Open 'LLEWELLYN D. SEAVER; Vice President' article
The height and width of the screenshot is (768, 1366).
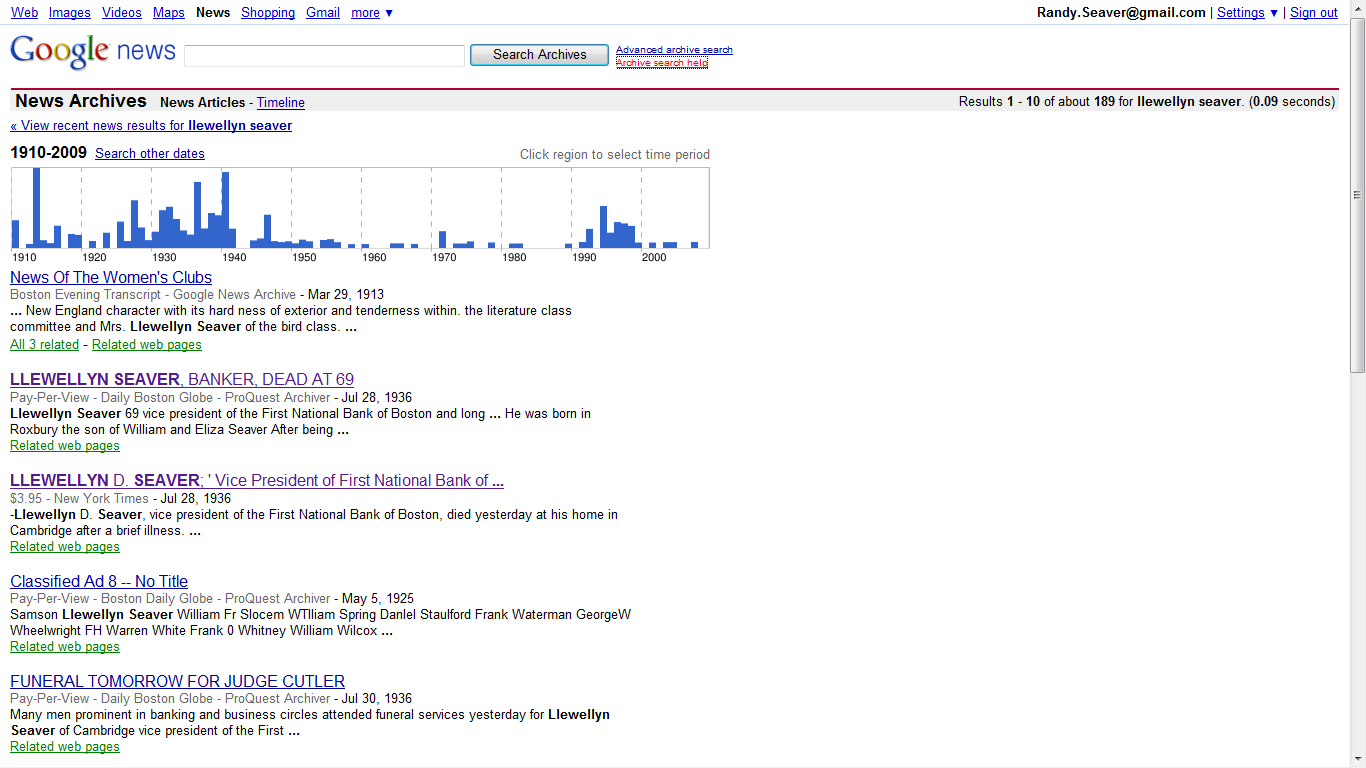[257, 481]
